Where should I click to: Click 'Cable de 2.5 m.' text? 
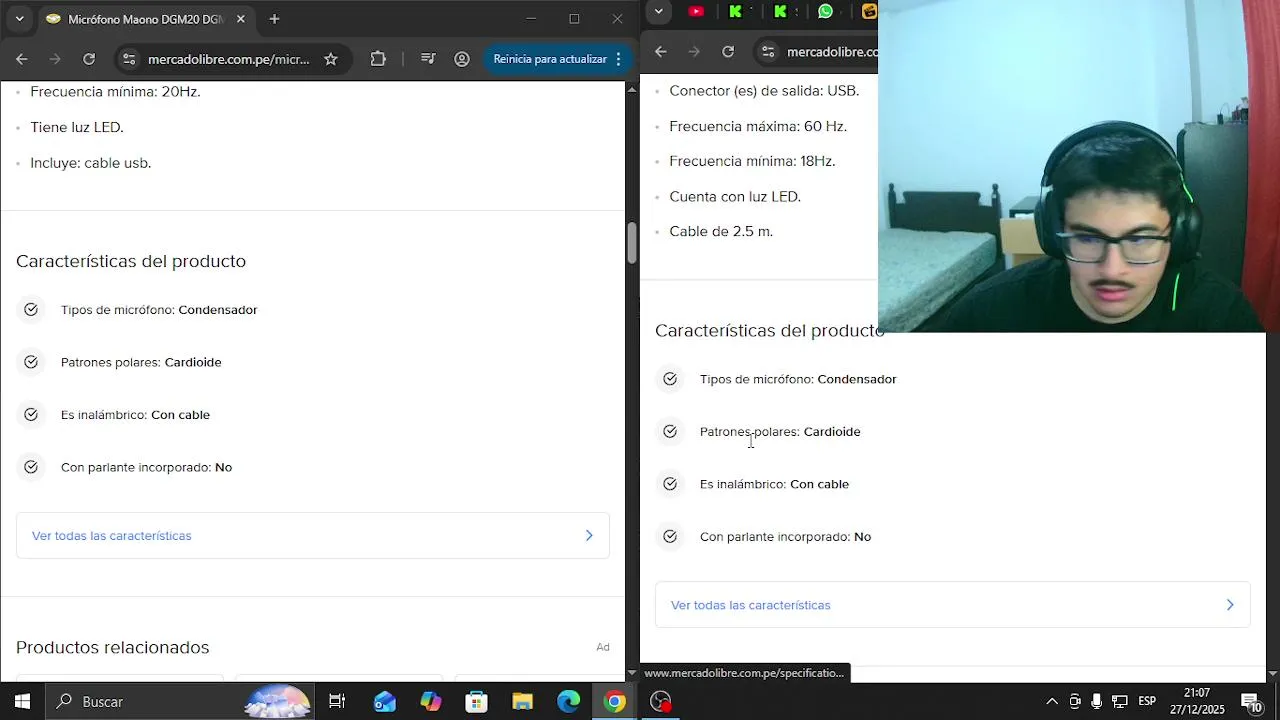click(721, 231)
